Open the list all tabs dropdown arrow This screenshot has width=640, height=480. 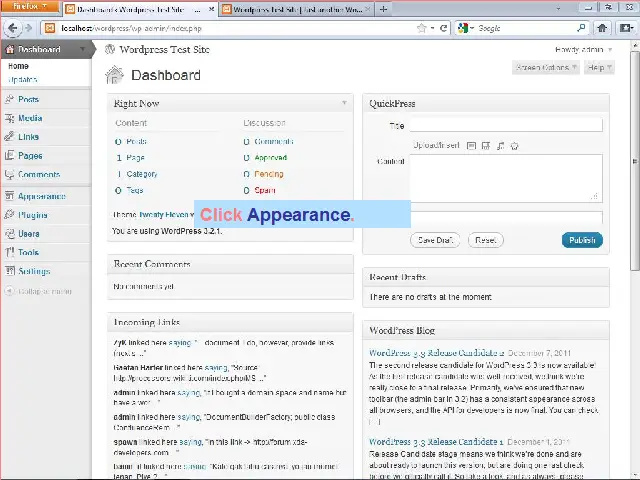click(x=558, y=9)
